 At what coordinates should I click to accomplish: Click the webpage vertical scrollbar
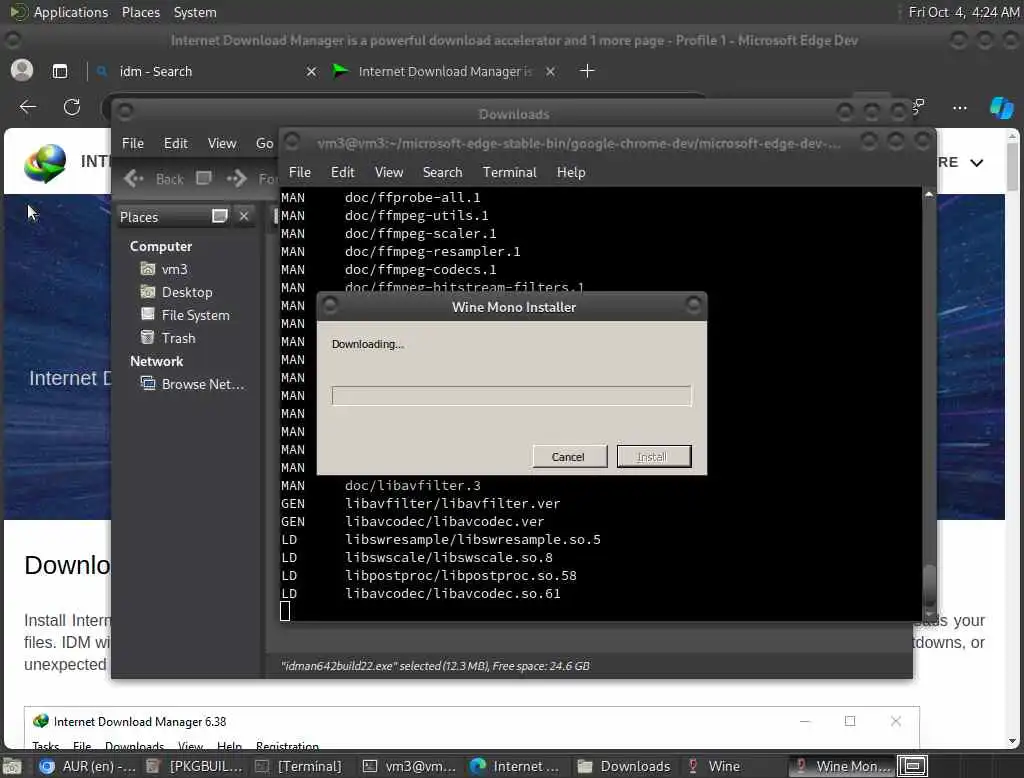(1012, 166)
